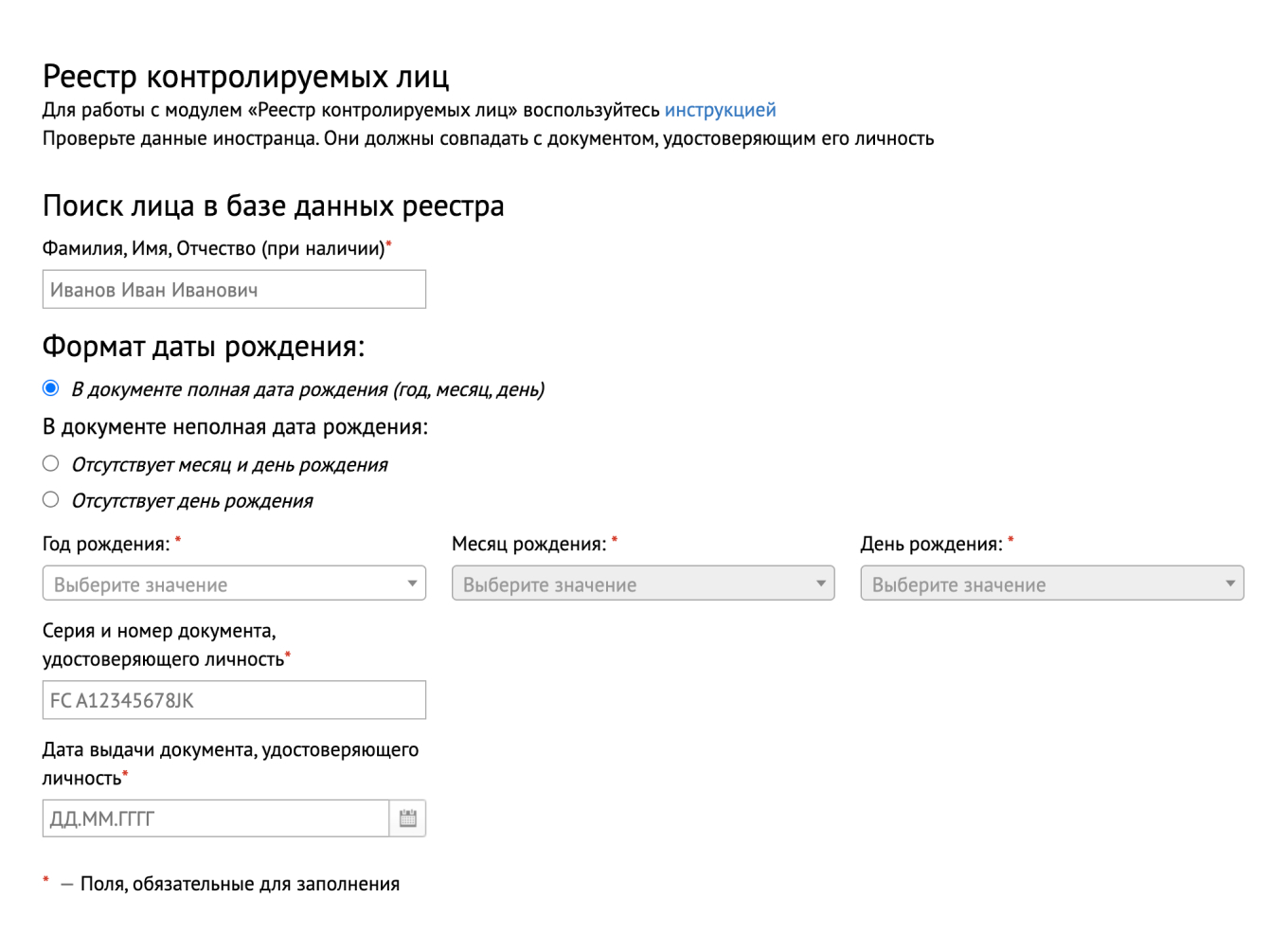Click the document series and number field
1288x952 pixels.
233,700
